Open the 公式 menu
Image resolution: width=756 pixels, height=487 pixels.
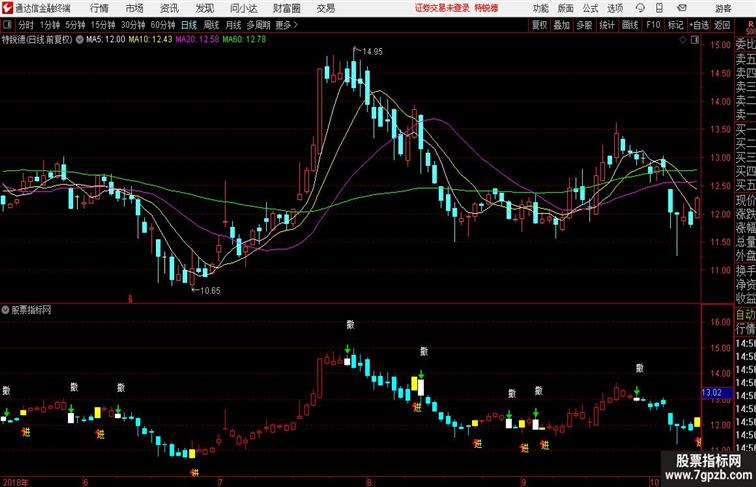[590, 8]
